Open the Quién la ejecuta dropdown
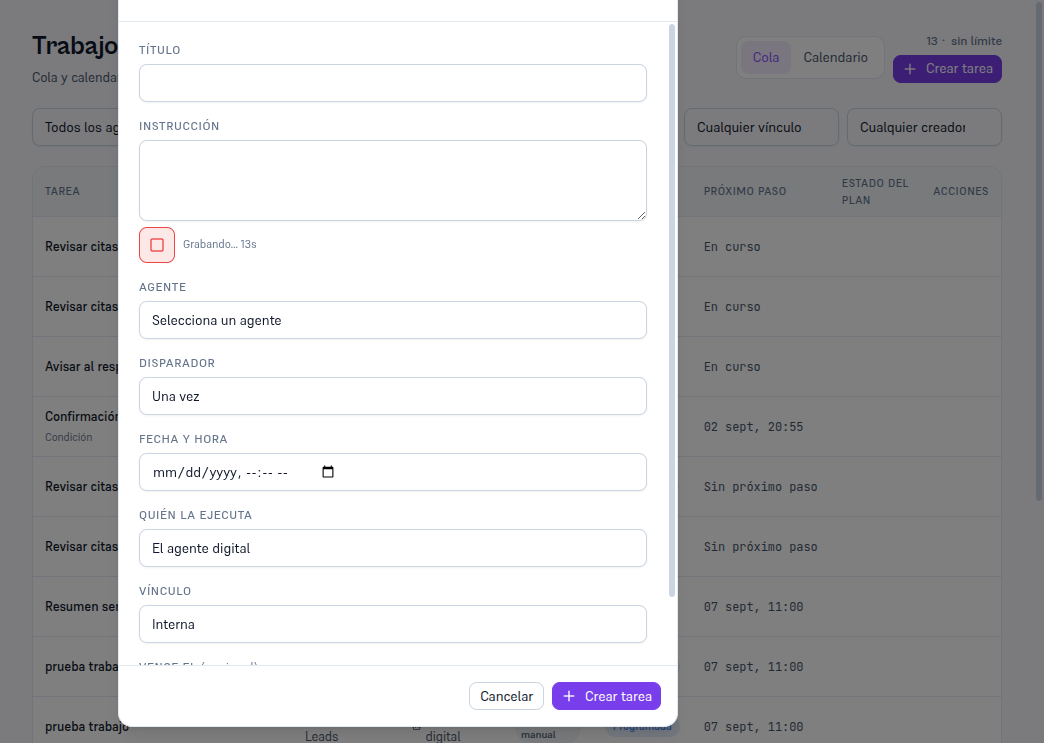The width and height of the screenshot is (1044, 743). point(393,548)
